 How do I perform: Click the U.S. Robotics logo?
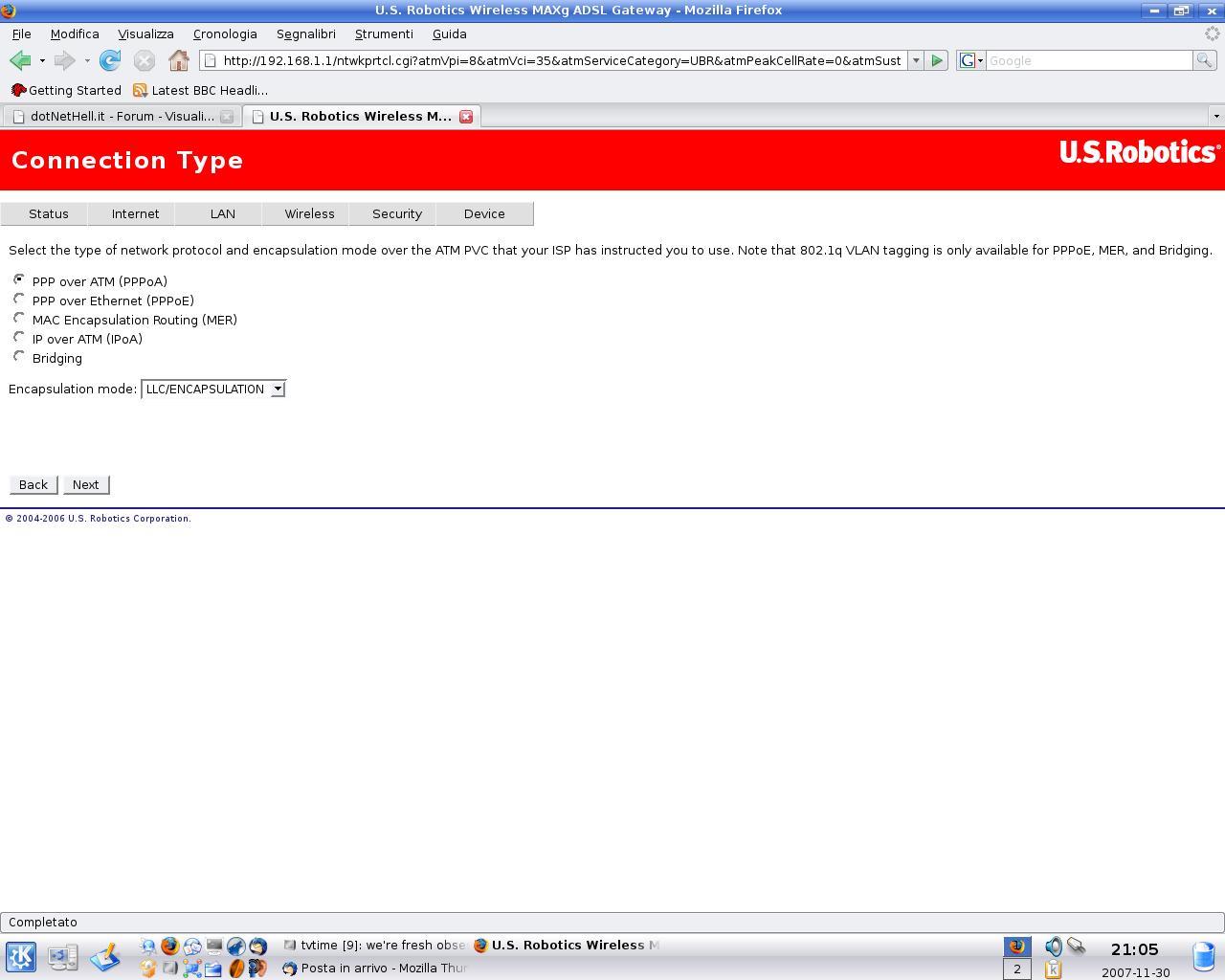1139,152
